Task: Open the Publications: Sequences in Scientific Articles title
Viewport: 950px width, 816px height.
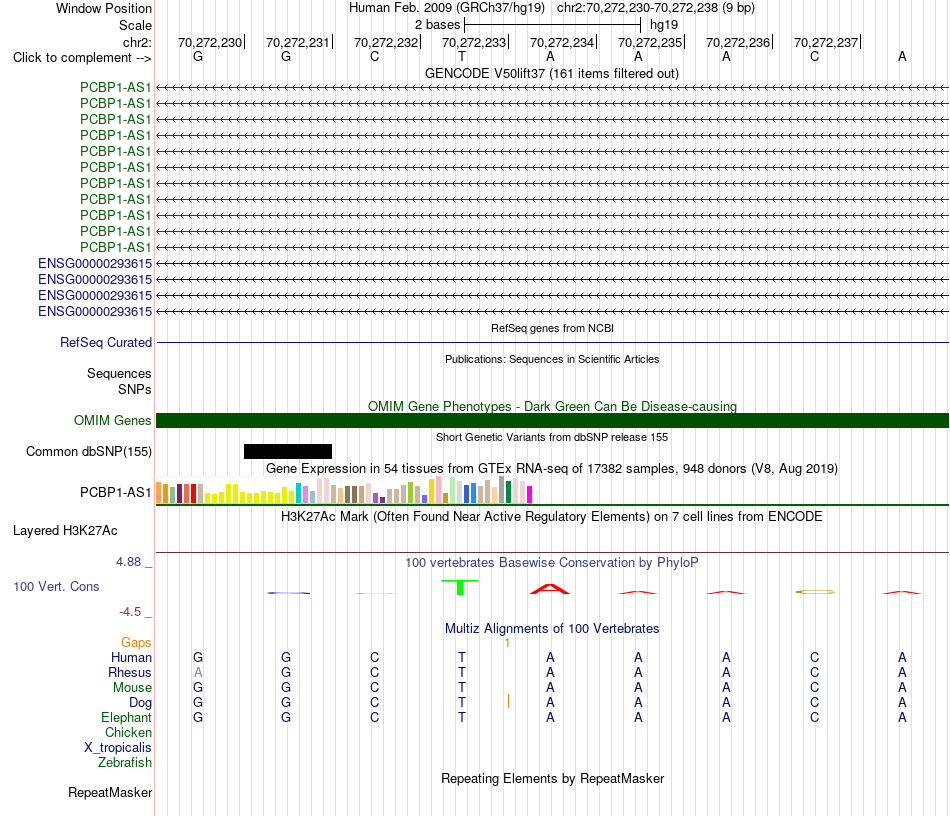Action: coord(552,359)
